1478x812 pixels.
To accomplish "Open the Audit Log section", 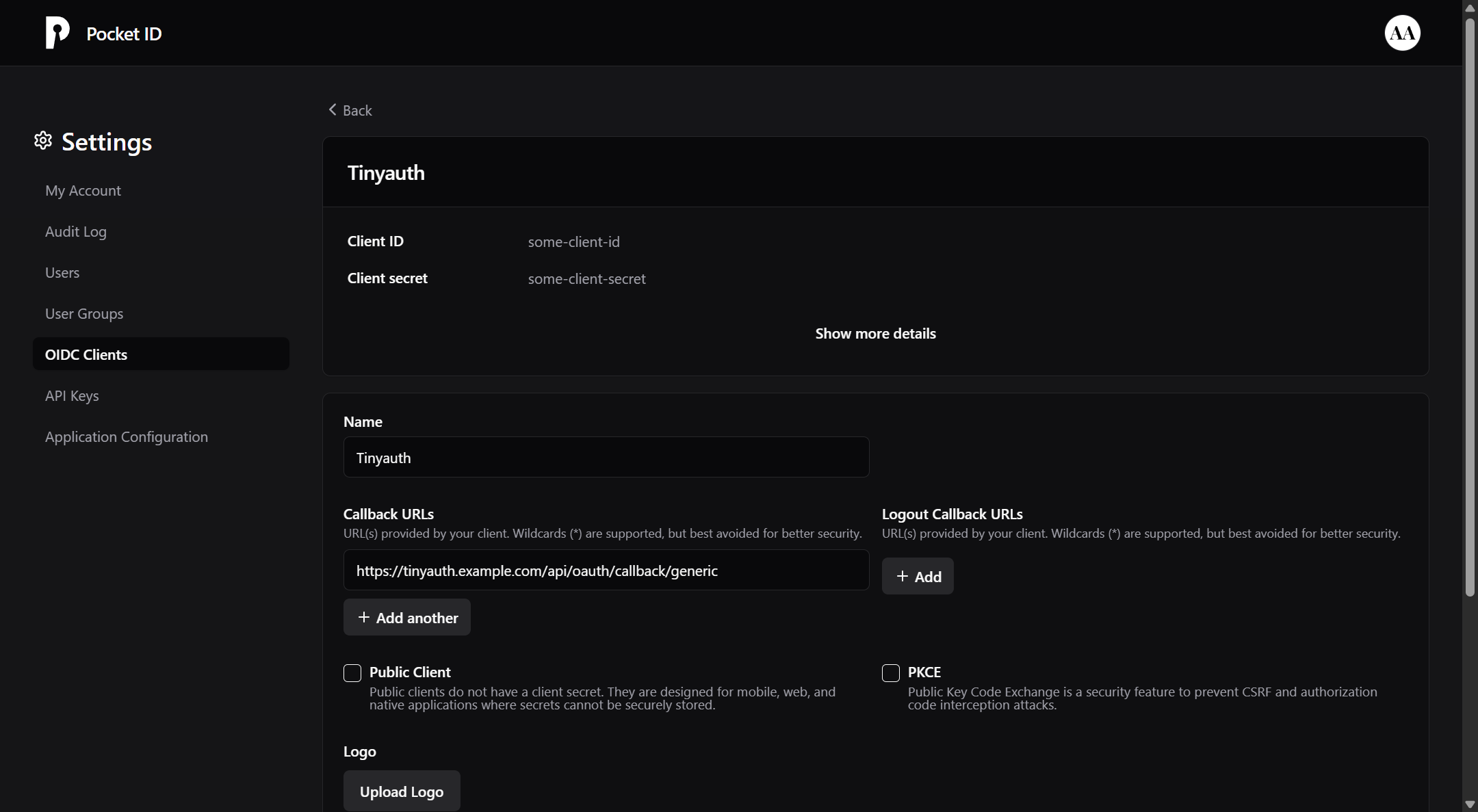I will click(76, 231).
